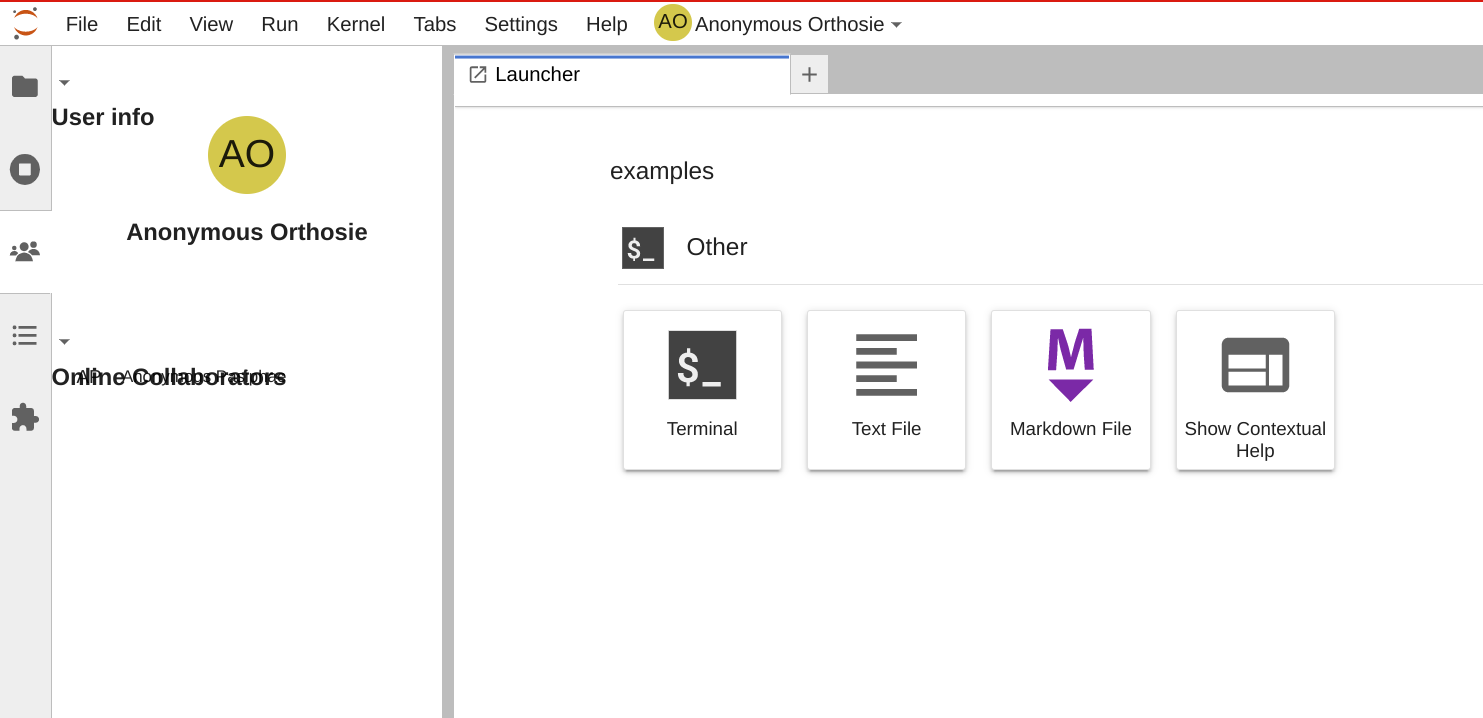The image size is (1483, 718).
Task: Click the User info section header
Action: (103, 117)
